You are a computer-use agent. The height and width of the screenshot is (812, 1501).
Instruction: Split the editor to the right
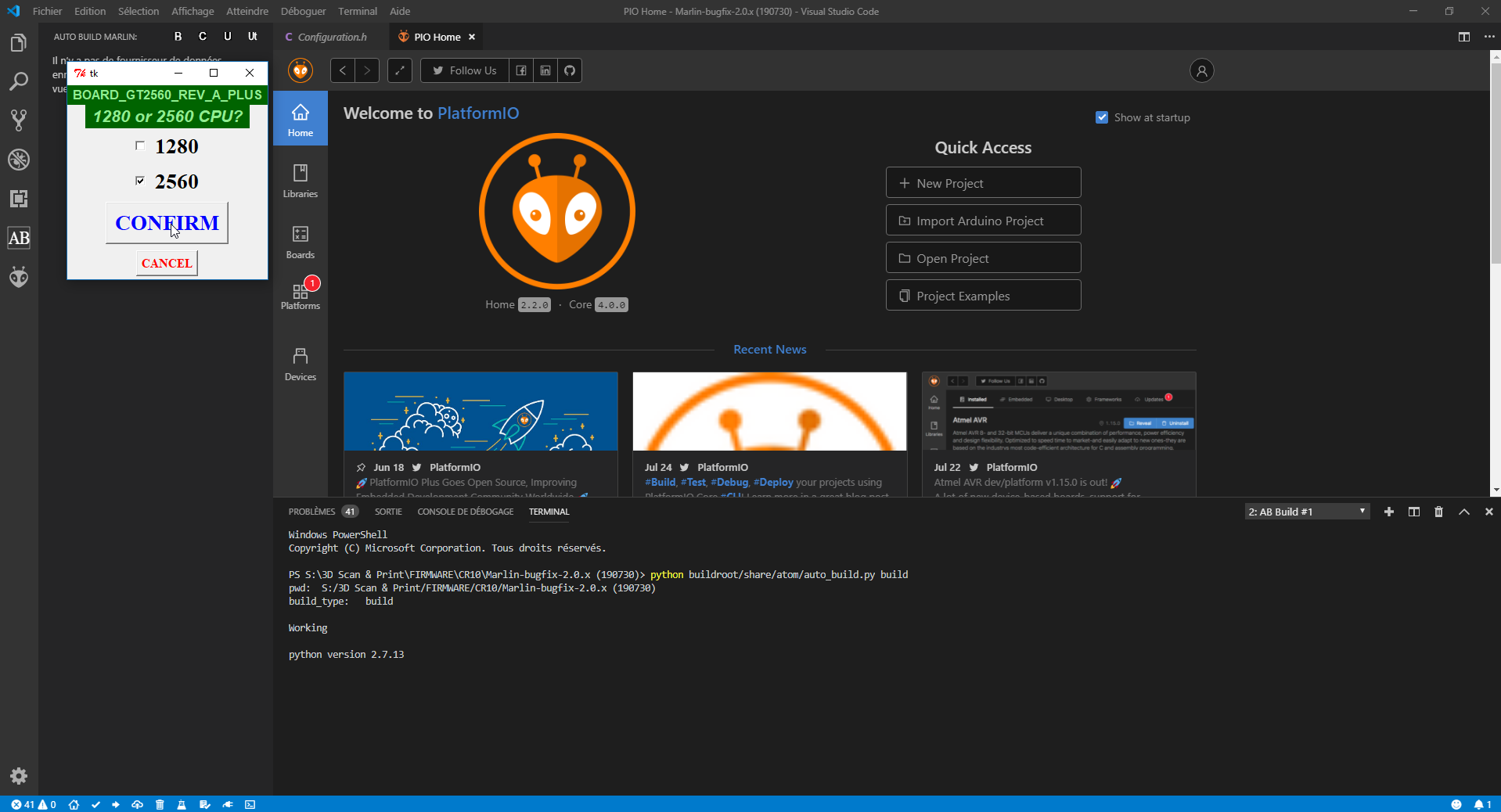coord(1464,37)
